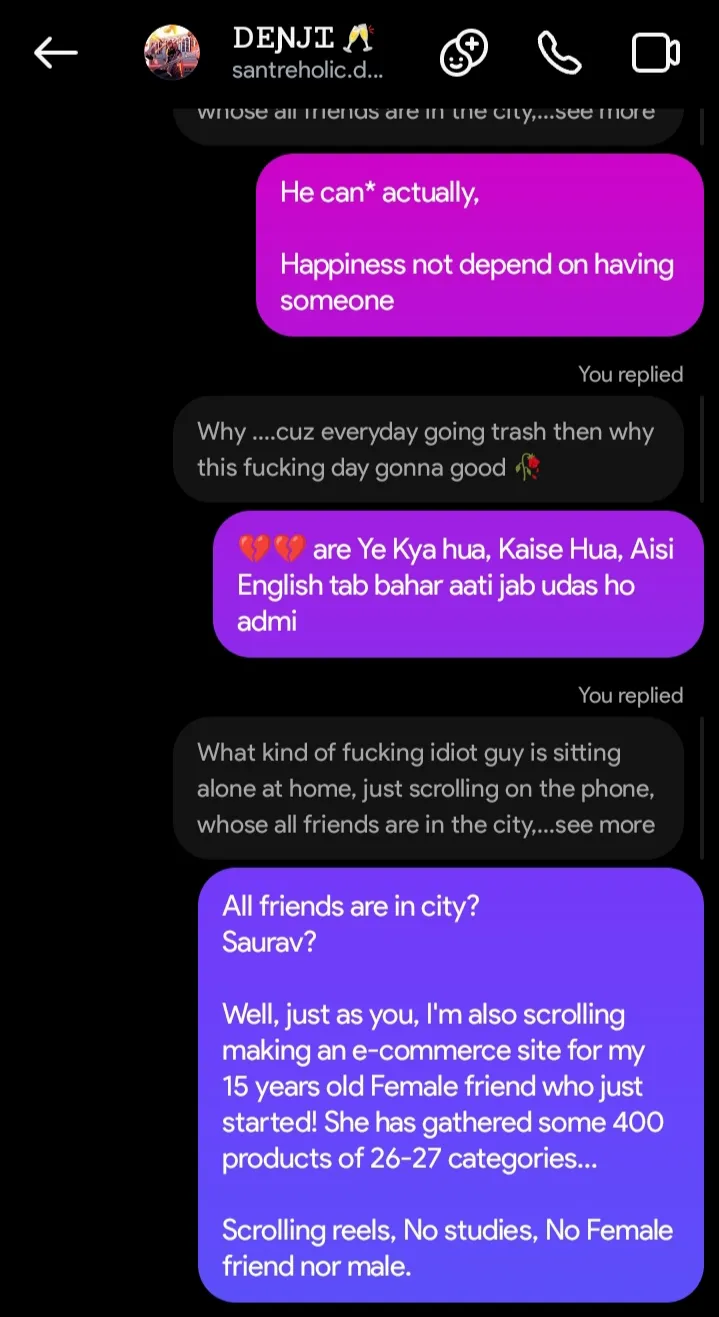719x1317 pixels.
Task: Select the broken hearts Hinglish message bubble
Action: [x=458, y=585]
